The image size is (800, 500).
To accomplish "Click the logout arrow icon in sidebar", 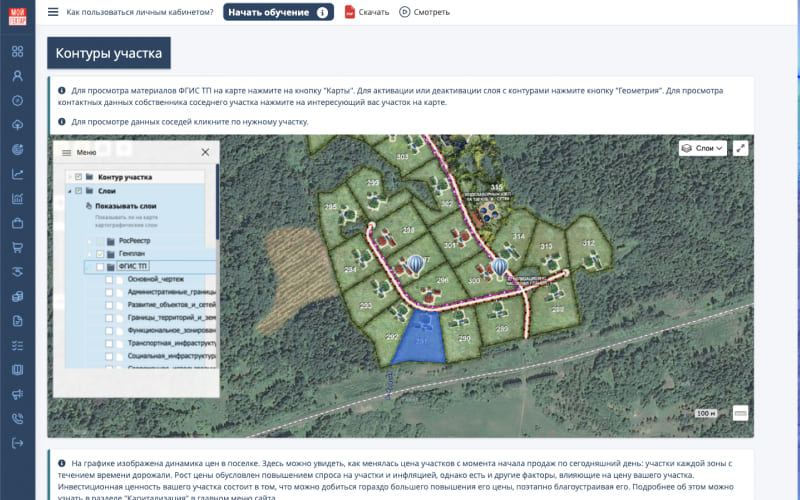I will [17, 443].
